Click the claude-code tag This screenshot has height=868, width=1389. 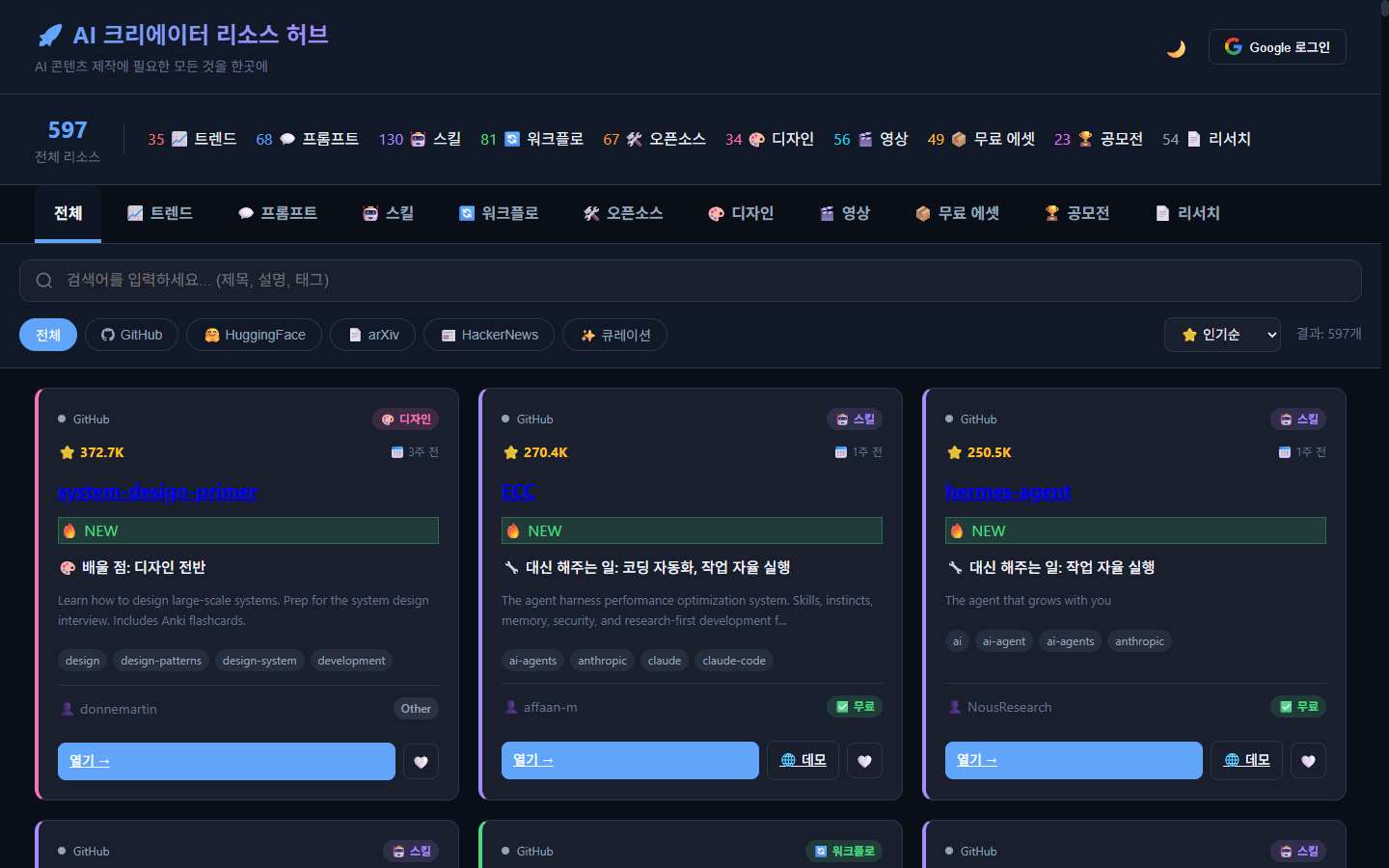tap(734, 661)
